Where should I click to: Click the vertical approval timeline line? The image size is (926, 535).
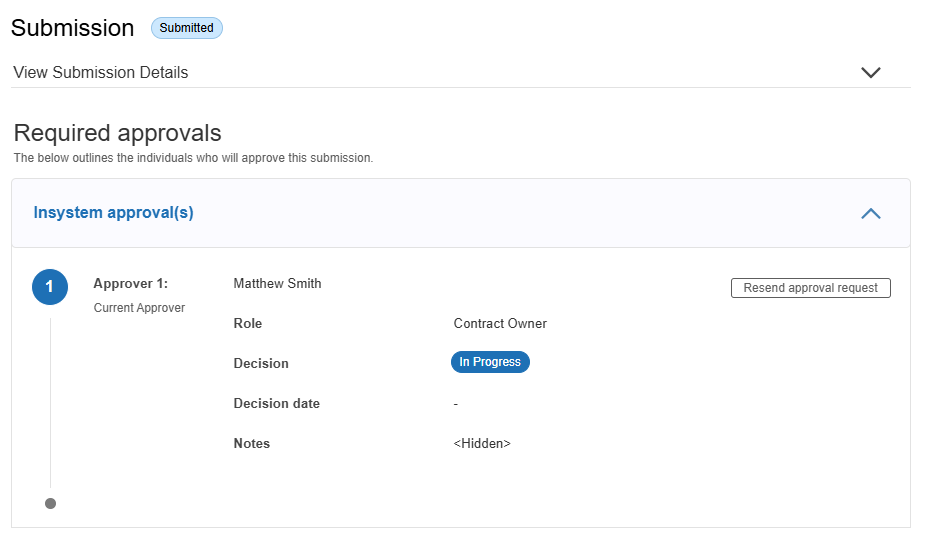click(50, 400)
